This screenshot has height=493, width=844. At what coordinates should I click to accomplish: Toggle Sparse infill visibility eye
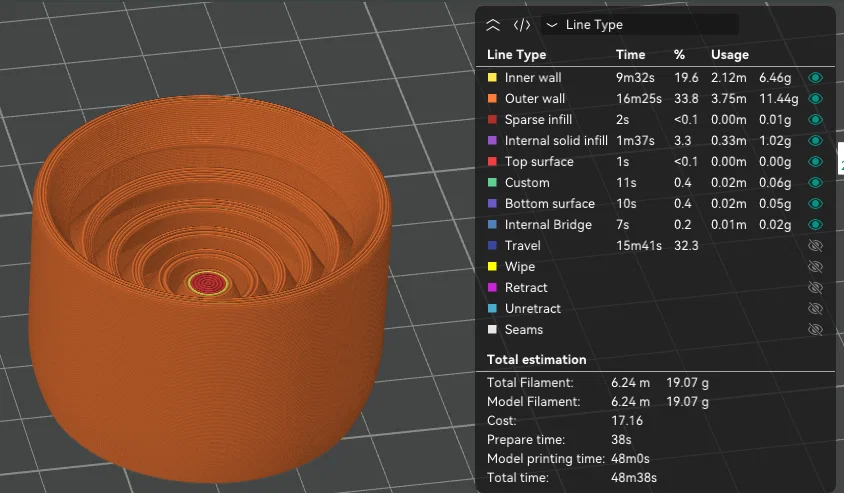tap(815, 119)
